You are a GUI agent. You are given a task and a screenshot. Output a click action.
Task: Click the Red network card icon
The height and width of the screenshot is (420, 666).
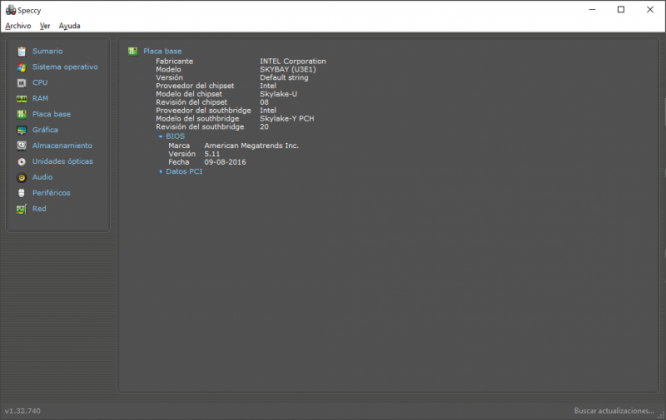click(x=22, y=209)
